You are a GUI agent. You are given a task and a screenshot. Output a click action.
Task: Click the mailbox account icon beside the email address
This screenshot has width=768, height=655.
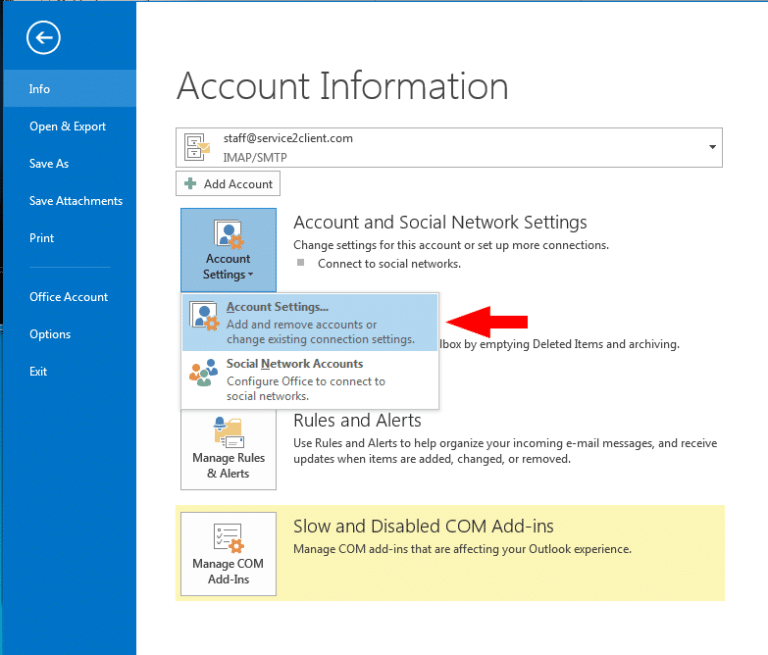coord(196,147)
